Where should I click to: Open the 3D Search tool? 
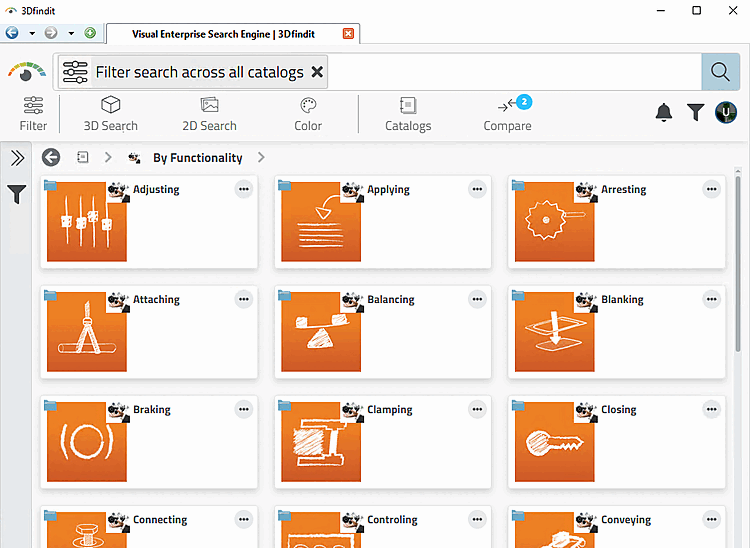(x=110, y=114)
